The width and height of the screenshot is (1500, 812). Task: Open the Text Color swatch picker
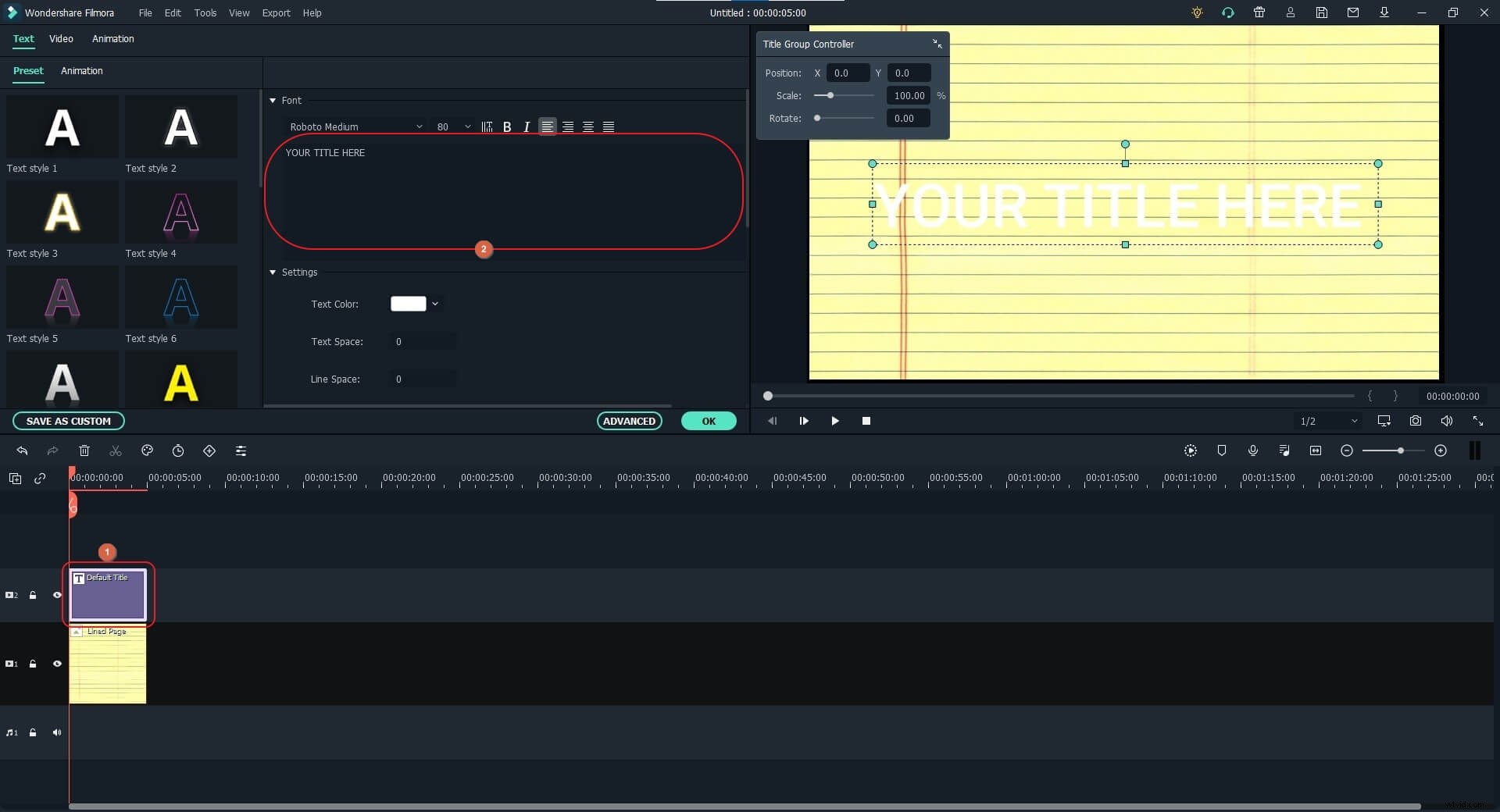(x=415, y=304)
